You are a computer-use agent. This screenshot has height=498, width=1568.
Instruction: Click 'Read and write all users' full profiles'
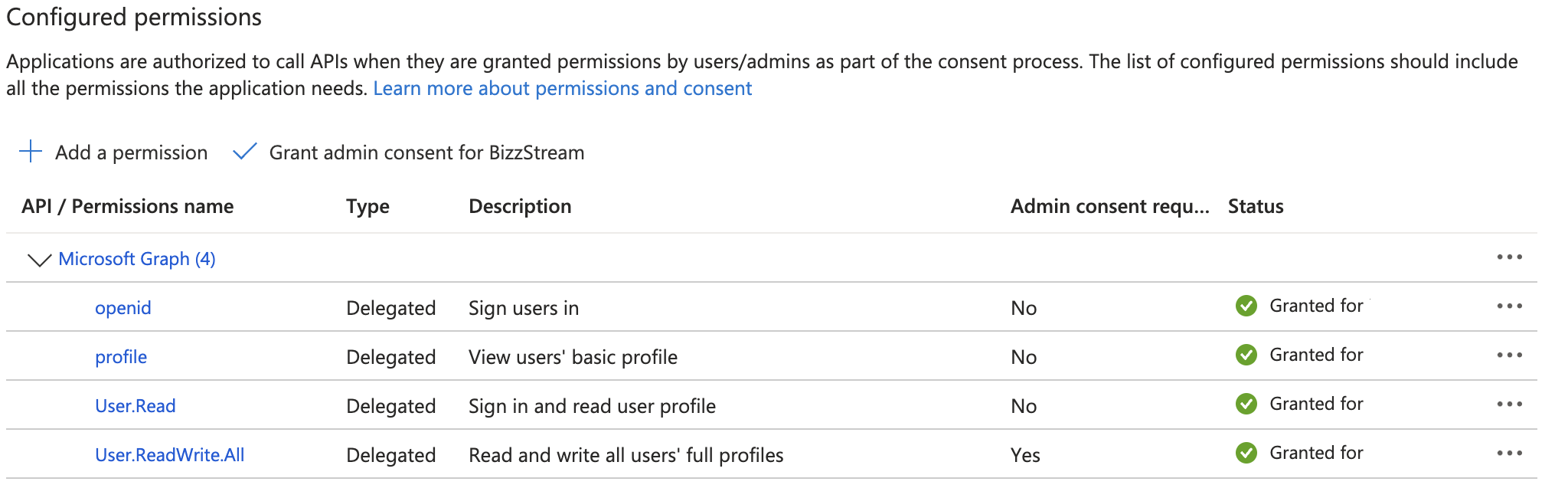(626, 455)
